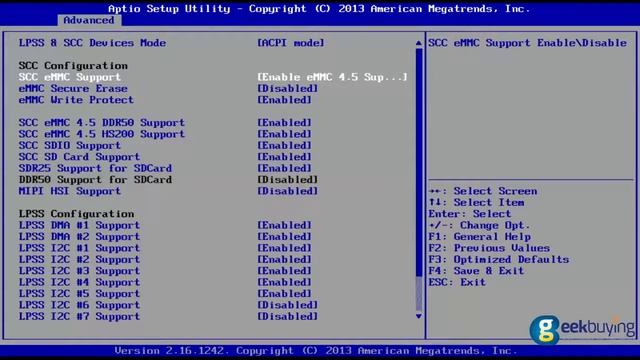Viewport: 640px width, 360px height.
Task: Select SCC eMMC Support row
Action: coord(70,77)
